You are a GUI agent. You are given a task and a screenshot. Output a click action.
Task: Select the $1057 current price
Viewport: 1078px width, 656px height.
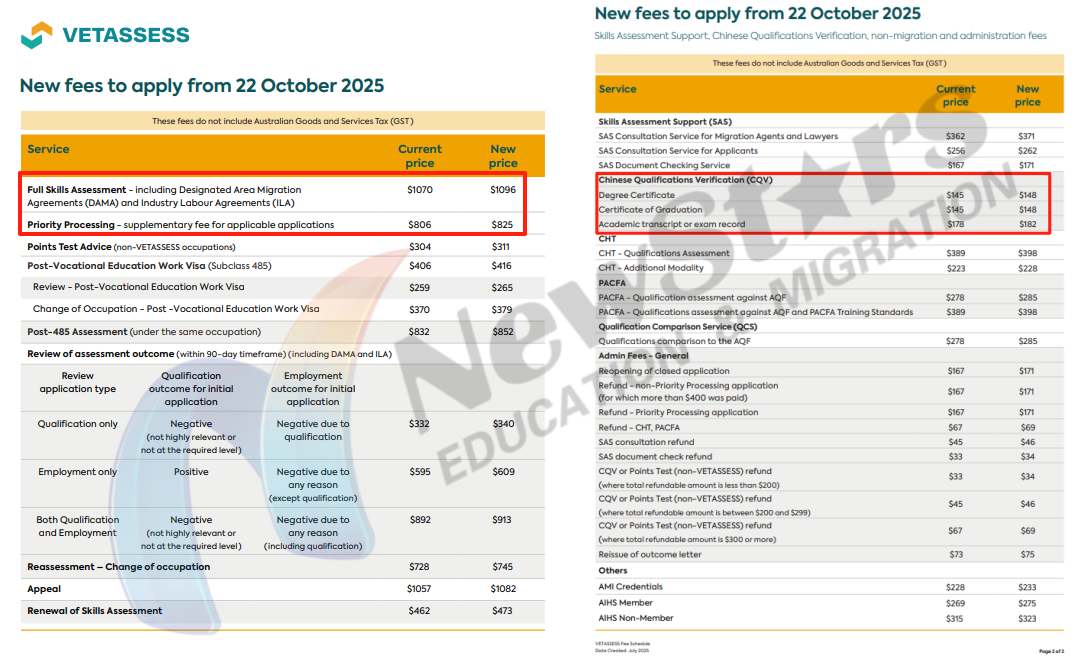click(x=419, y=589)
